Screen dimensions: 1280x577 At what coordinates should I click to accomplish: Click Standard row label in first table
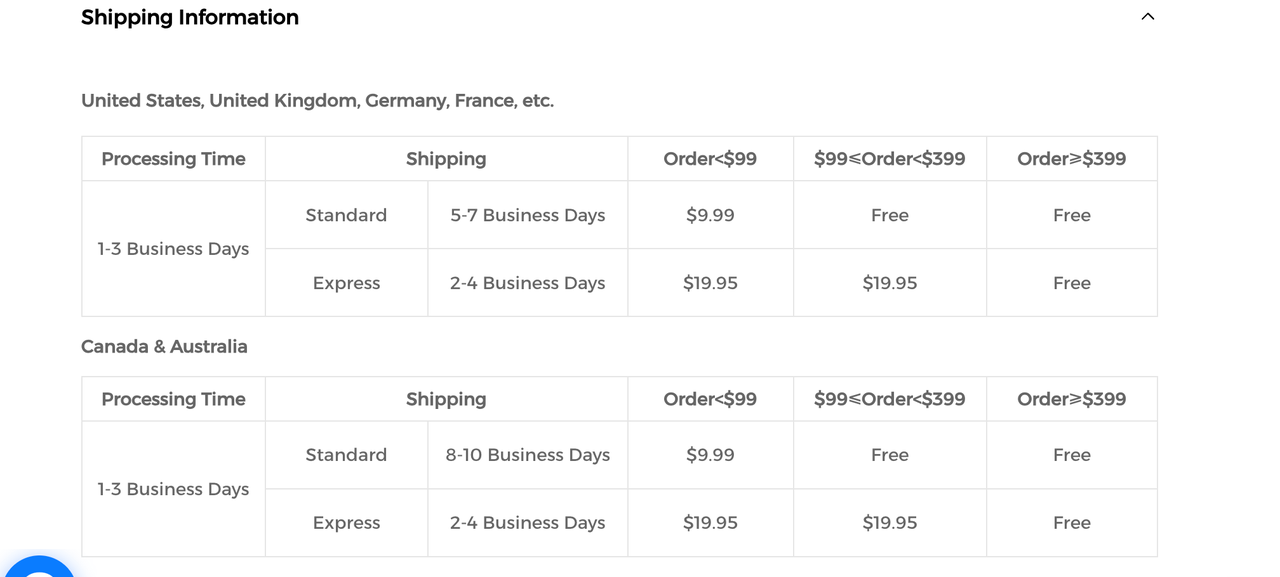pyautogui.click(x=346, y=215)
